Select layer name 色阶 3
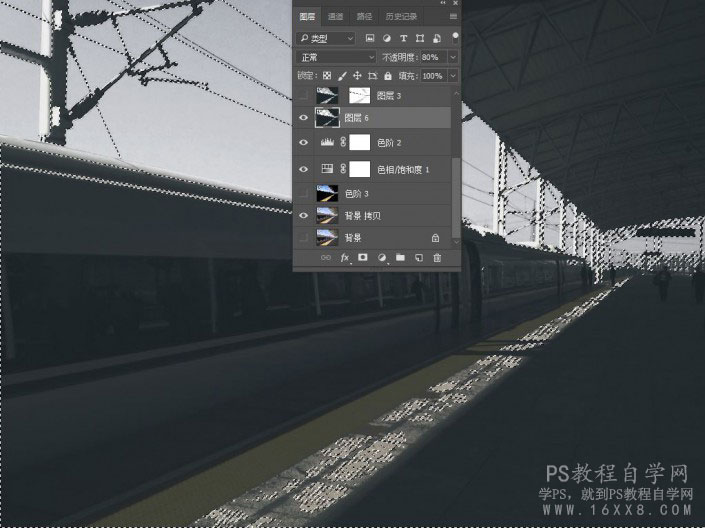 pyautogui.click(x=357, y=193)
